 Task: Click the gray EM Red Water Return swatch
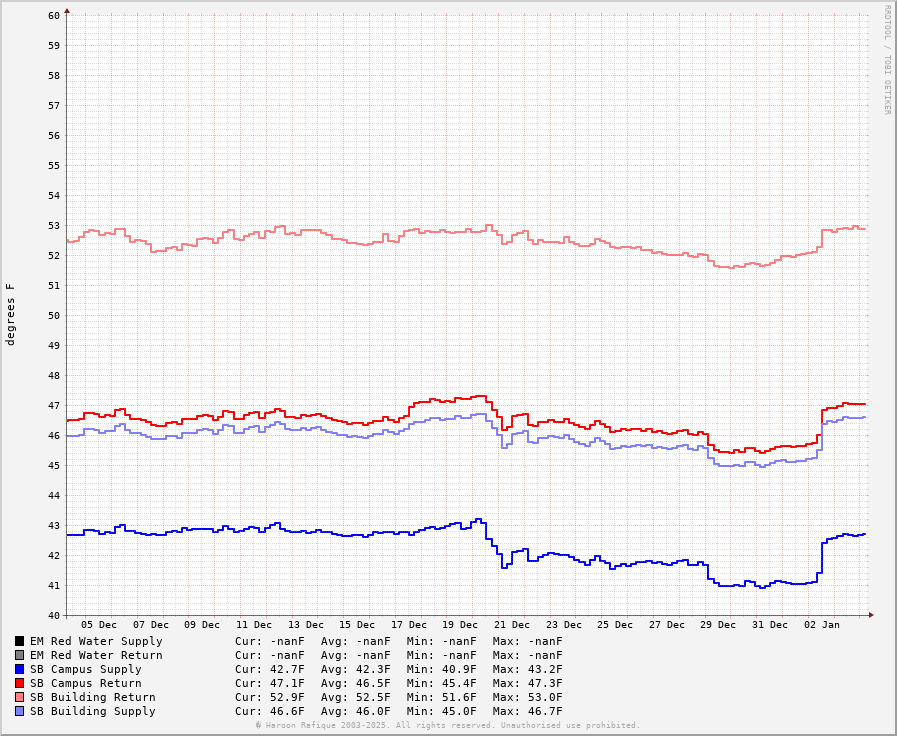click(19, 655)
